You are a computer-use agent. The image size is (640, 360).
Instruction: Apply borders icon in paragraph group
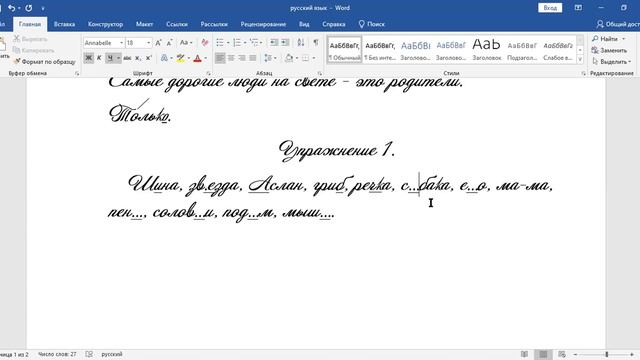[x=305, y=58]
